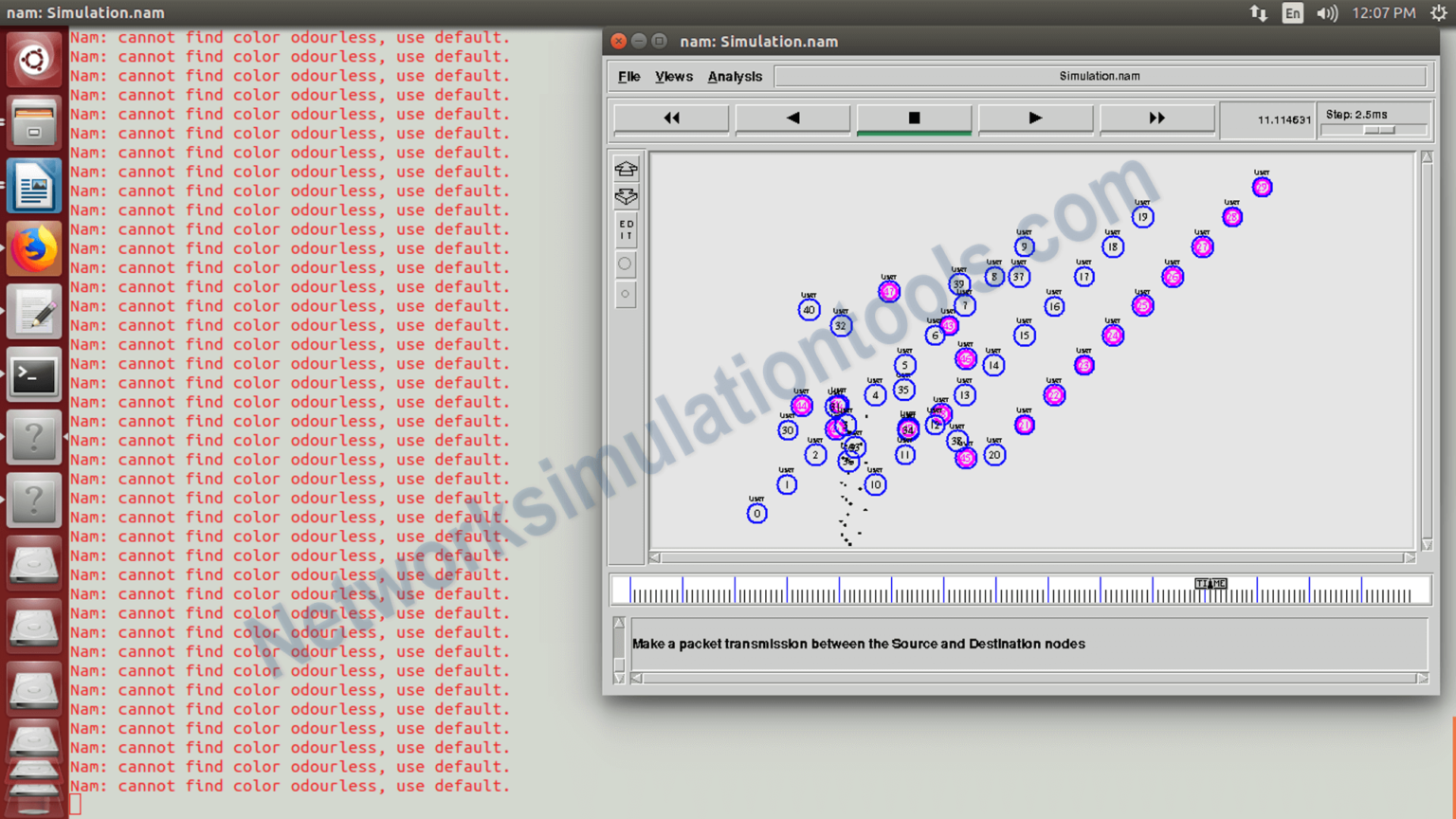This screenshot has height=819, width=1456.
Task: Open the En keyboard layout indicator
Action: pyautogui.click(x=1292, y=12)
